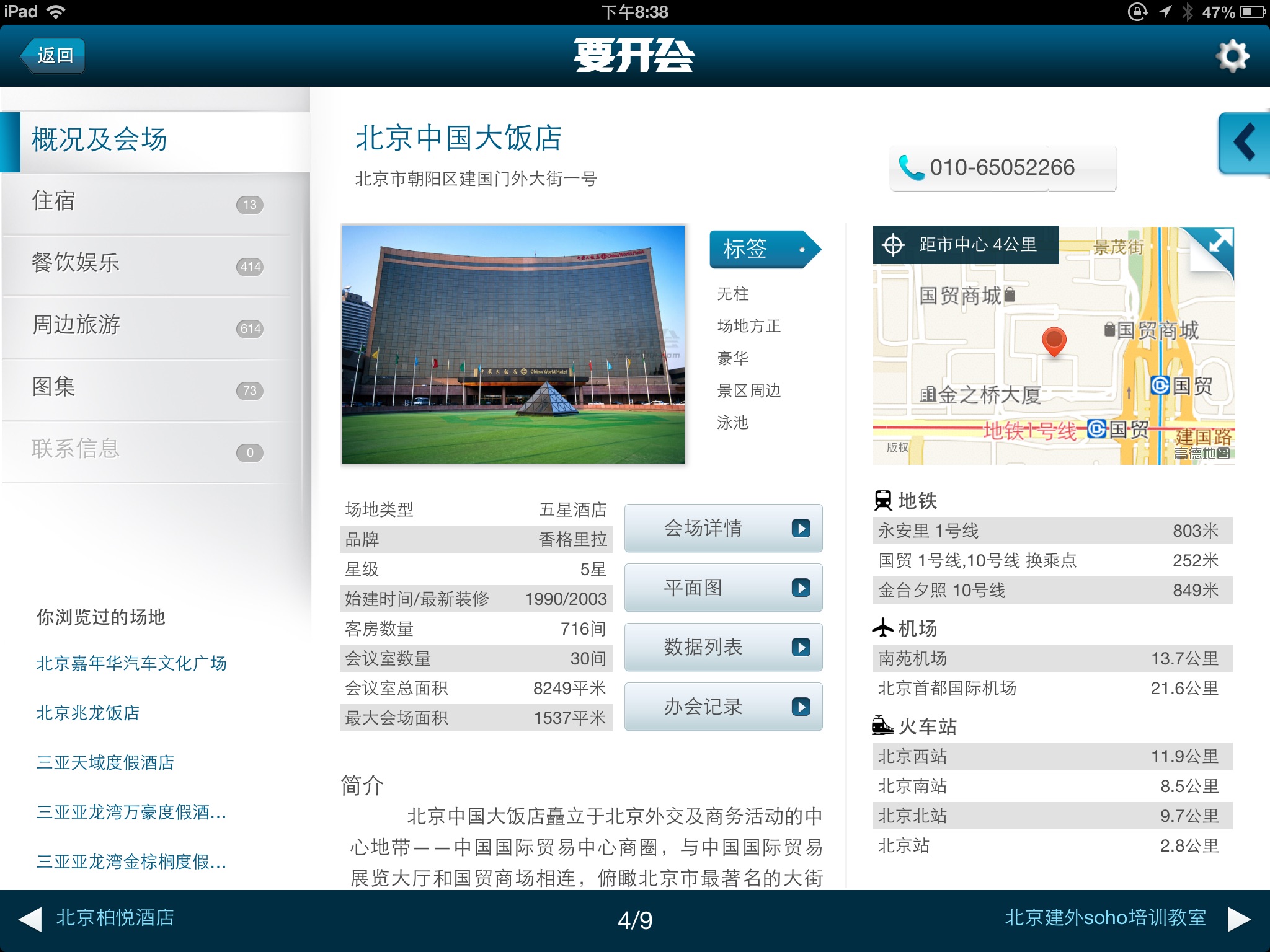Tap the 火车站 train icon

pyautogui.click(x=882, y=725)
